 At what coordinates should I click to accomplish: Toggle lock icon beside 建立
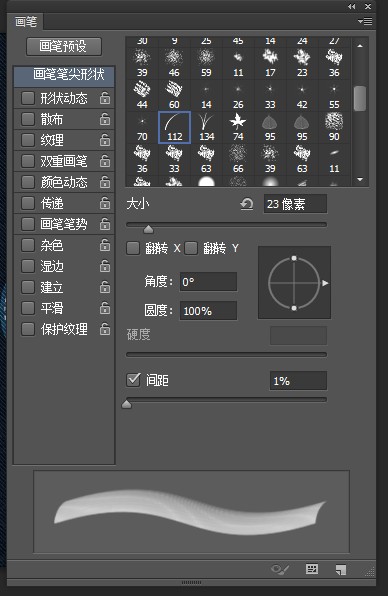click(105, 287)
